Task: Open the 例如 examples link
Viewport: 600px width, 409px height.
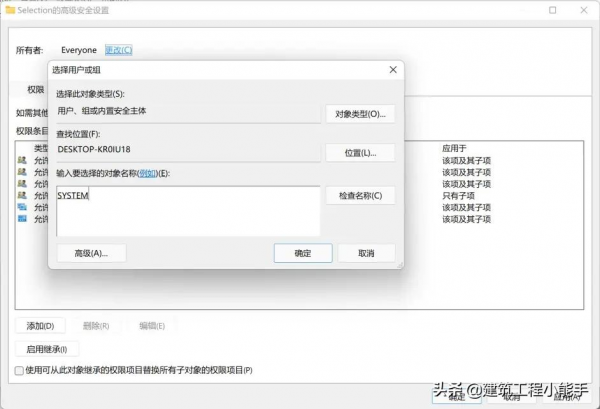Action: [148, 173]
